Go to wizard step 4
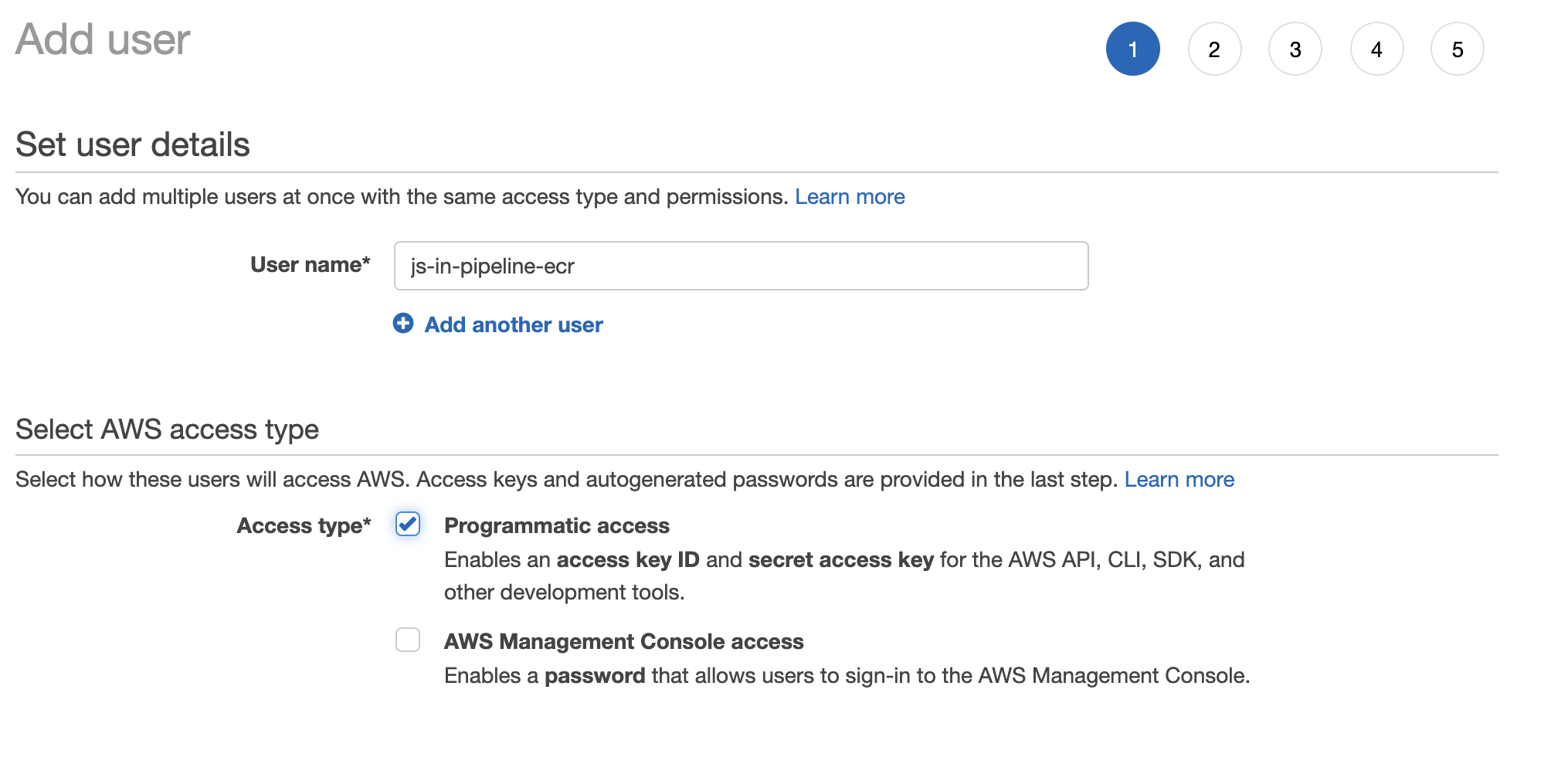This screenshot has height=771, width=1568. [x=1376, y=49]
